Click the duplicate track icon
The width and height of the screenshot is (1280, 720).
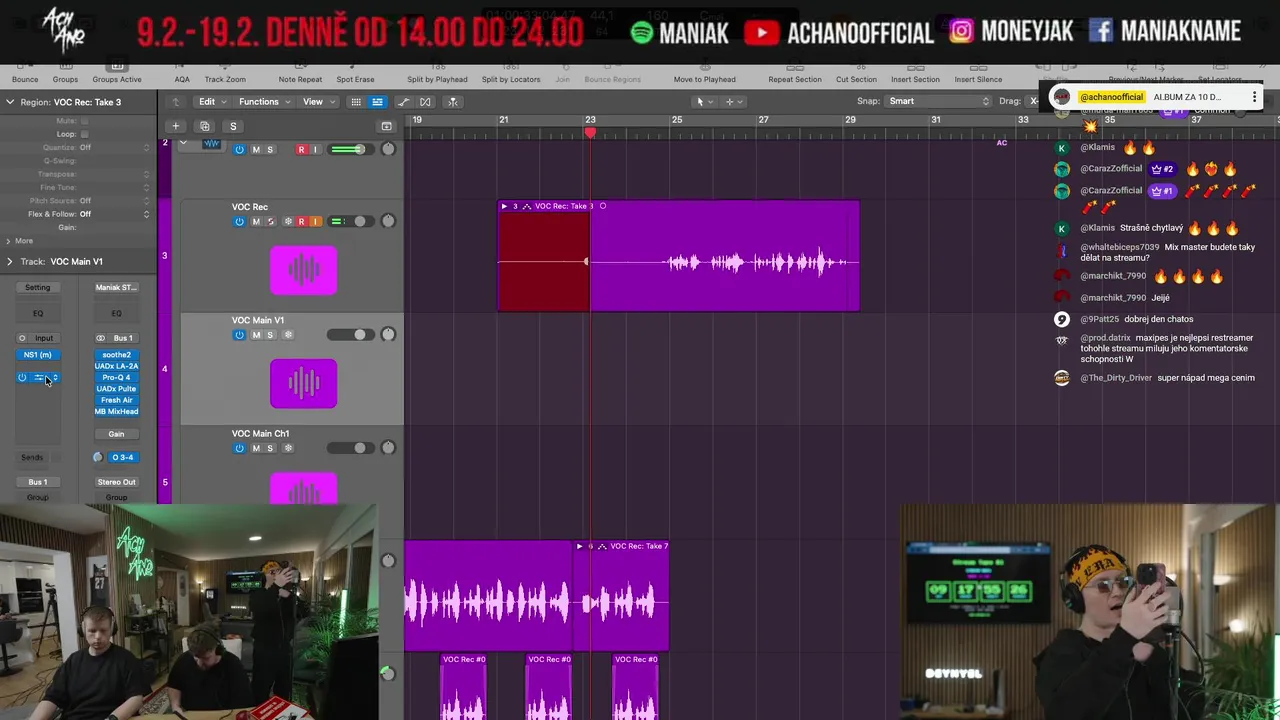[204, 126]
